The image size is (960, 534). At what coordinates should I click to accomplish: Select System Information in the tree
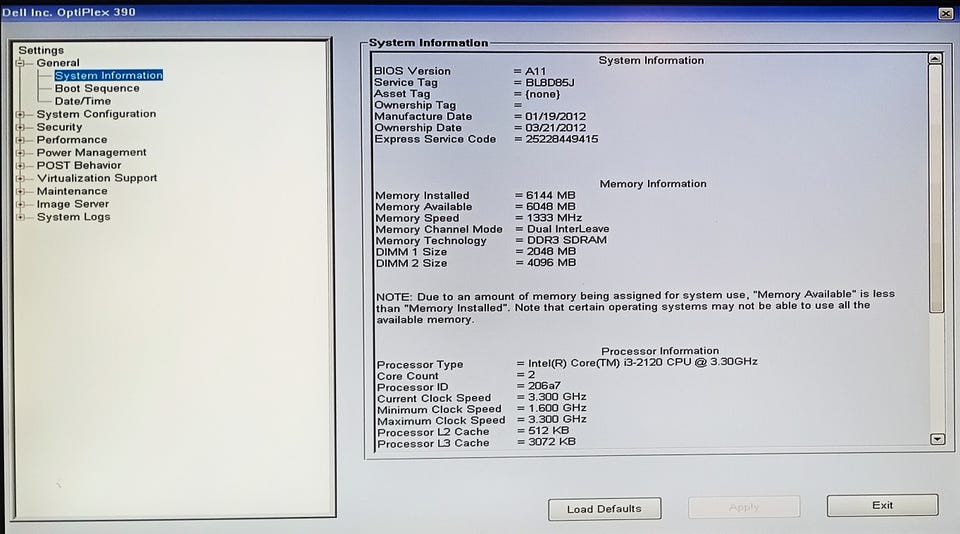[x=108, y=75]
